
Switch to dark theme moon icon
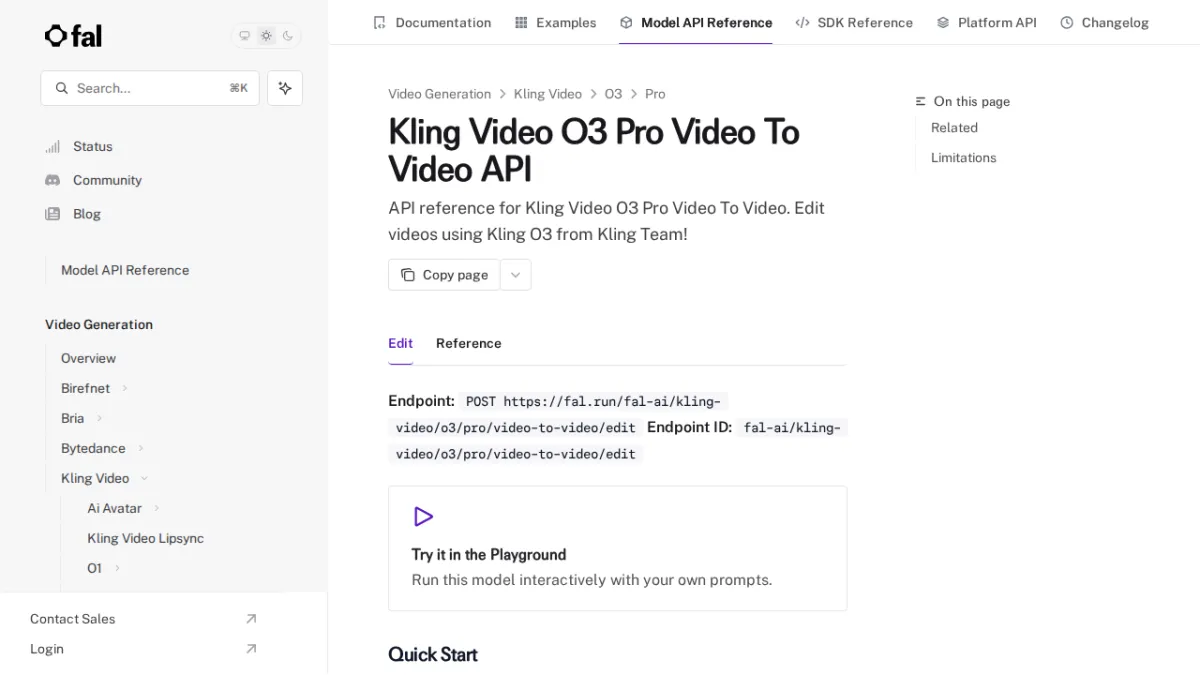288,36
